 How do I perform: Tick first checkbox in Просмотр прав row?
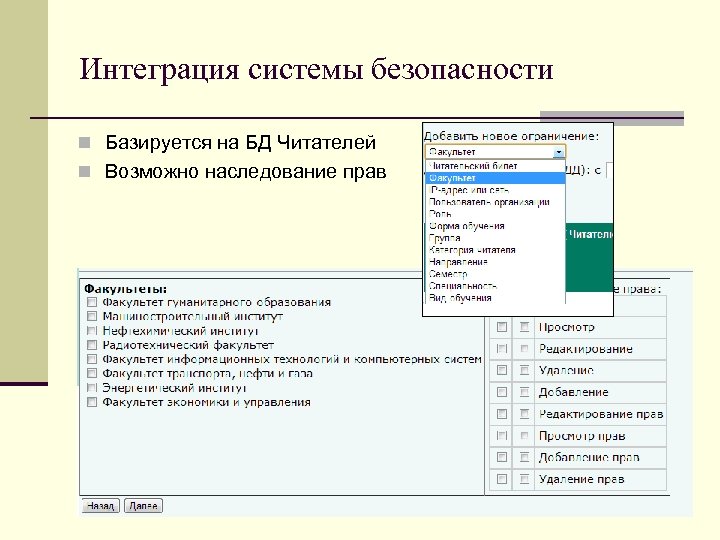click(502, 436)
